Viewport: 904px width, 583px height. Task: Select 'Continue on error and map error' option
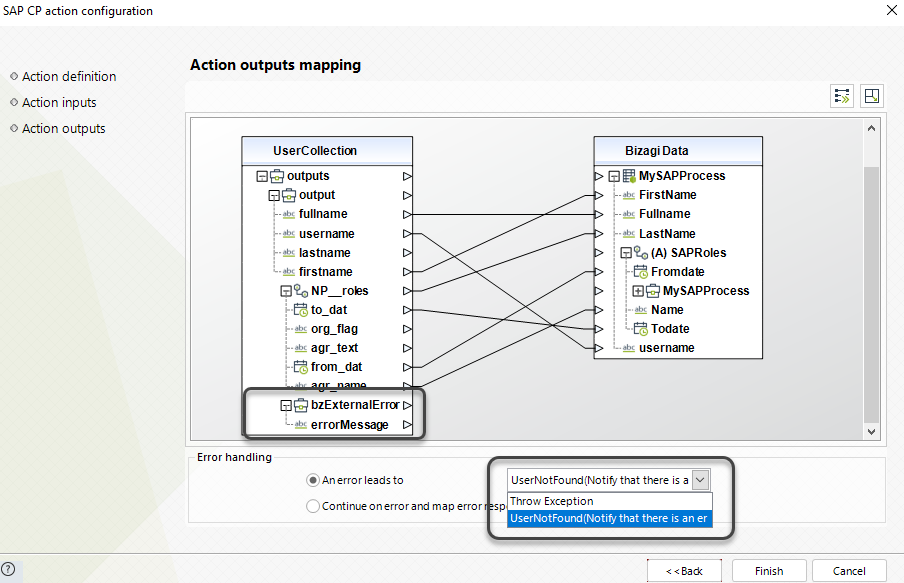313,506
